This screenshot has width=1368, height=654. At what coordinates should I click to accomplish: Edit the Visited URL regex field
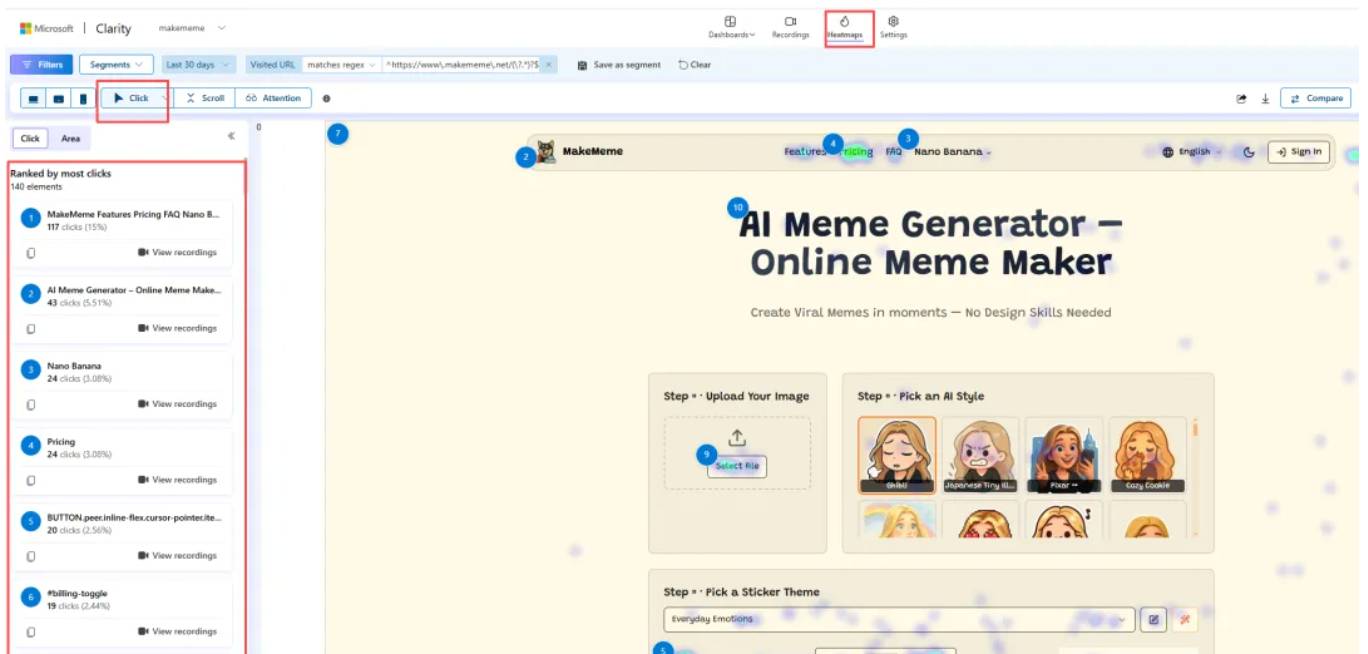pos(462,64)
